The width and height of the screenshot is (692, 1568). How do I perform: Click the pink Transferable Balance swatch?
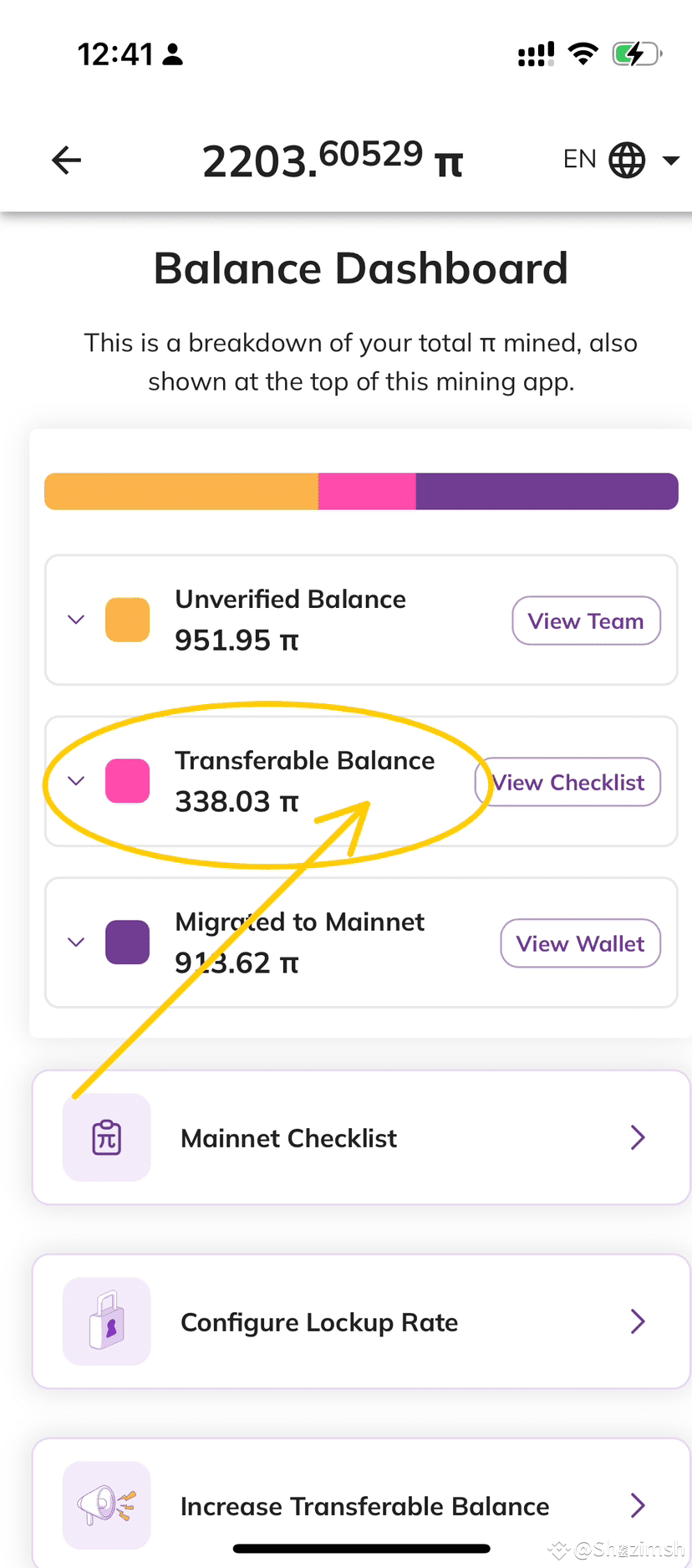(128, 781)
